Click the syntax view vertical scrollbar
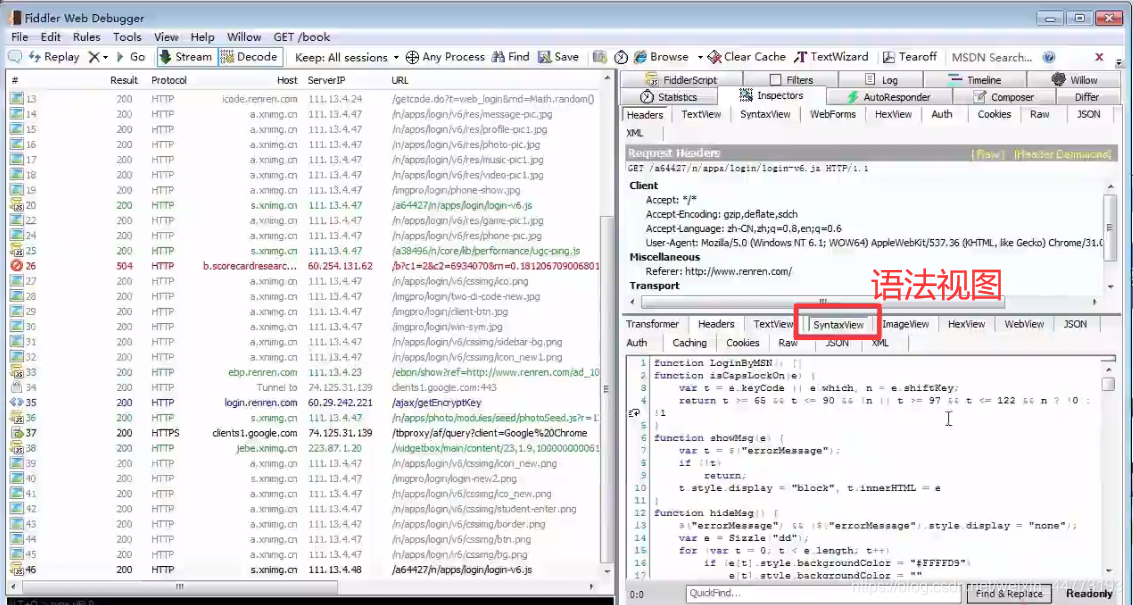Screen dimensions: 1133x605 pyautogui.click(x=1108, y=383)
